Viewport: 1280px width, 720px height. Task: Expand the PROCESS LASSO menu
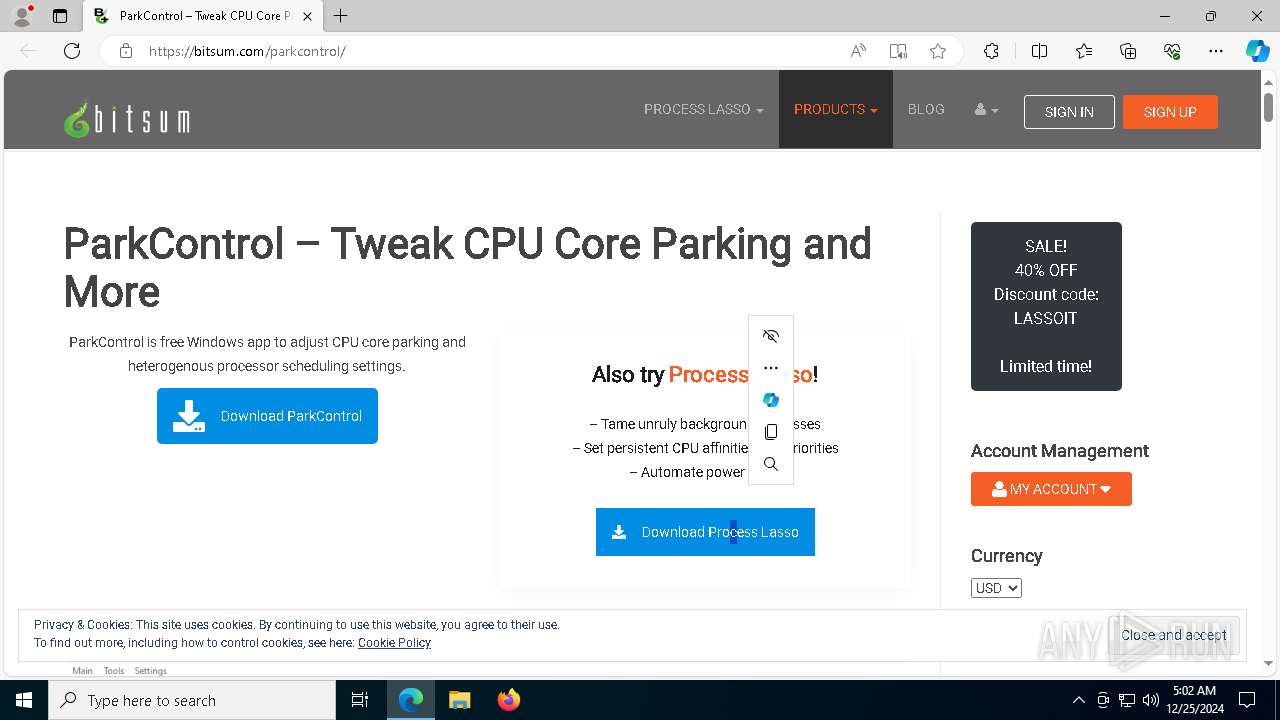(703, 109)
